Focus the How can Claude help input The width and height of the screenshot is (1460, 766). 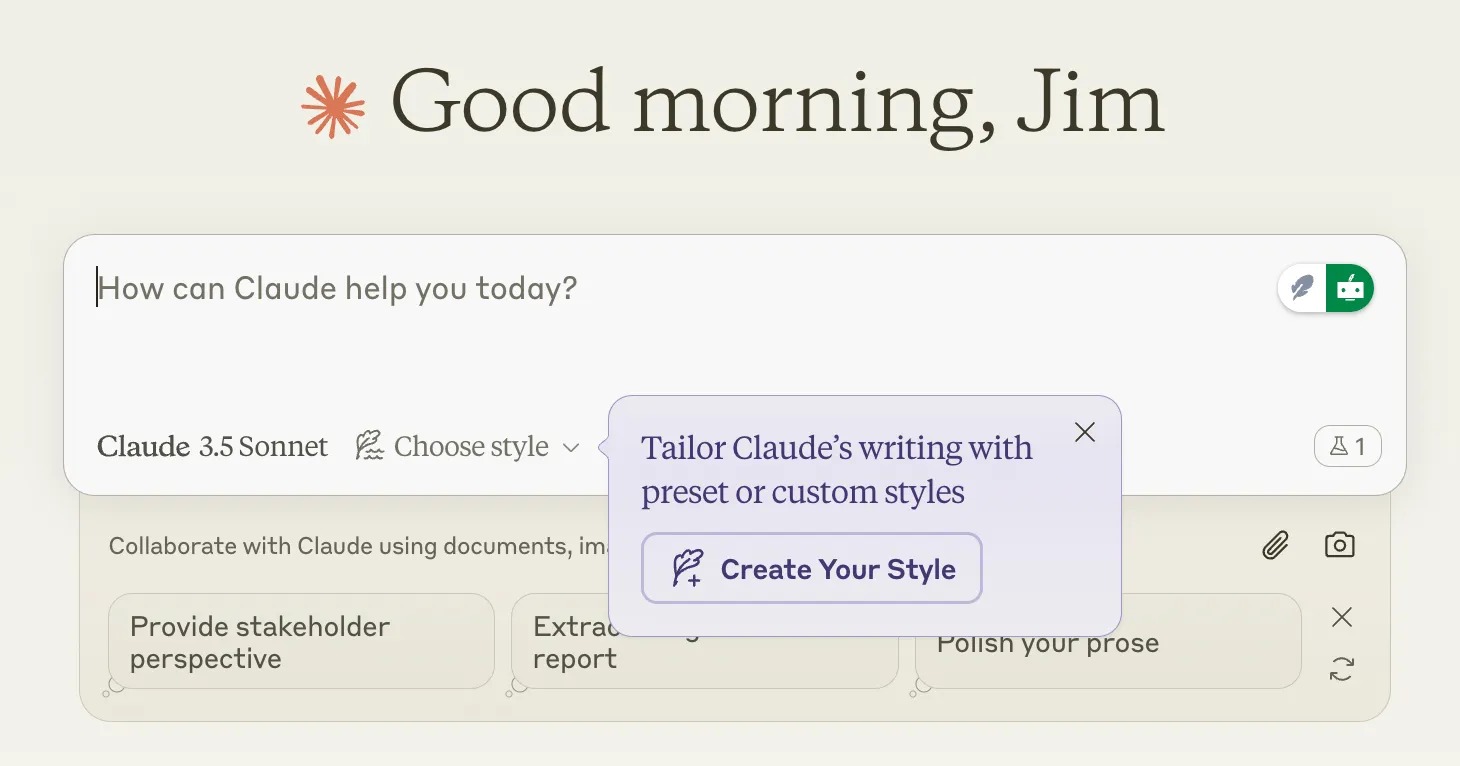pyautogui.click(x=600, y=330)
